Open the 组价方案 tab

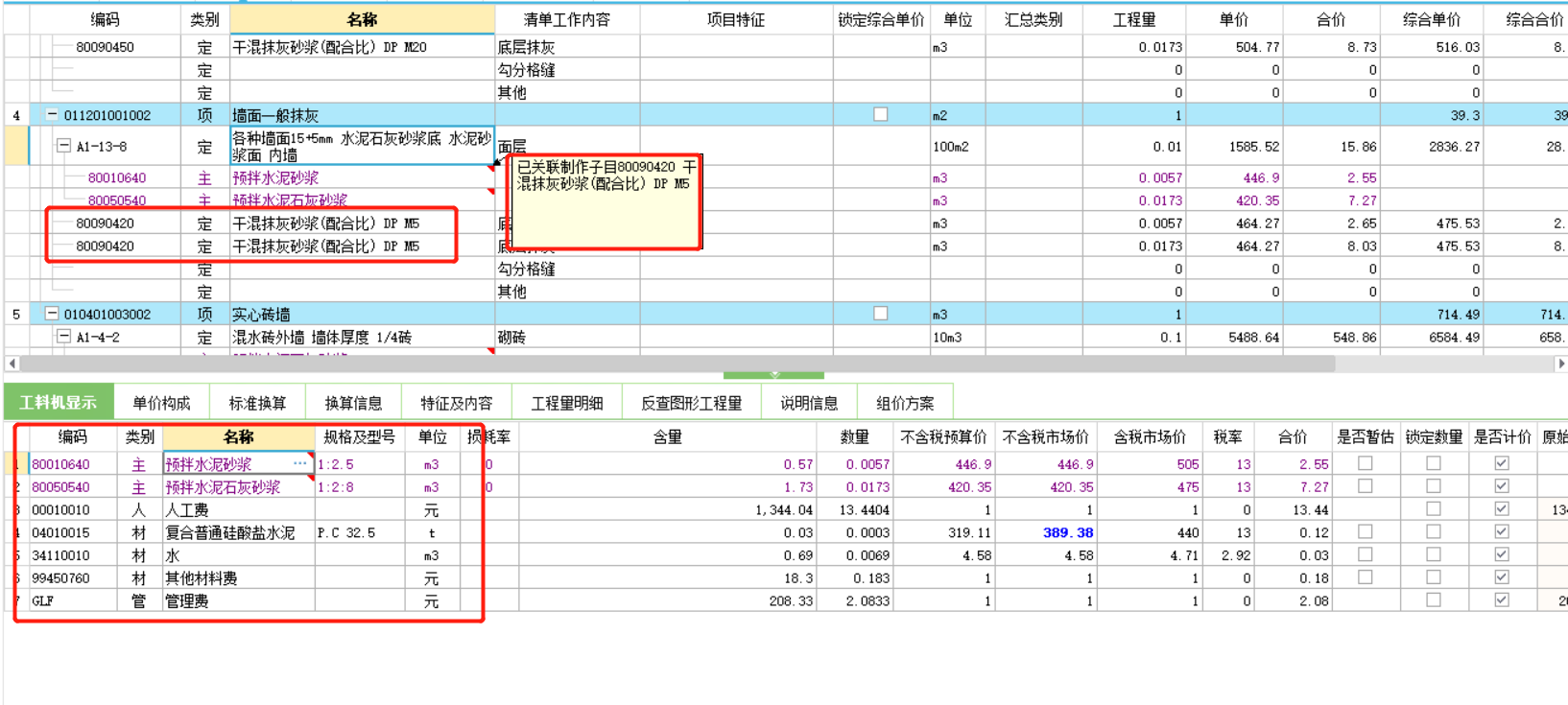tap(905, 403)
